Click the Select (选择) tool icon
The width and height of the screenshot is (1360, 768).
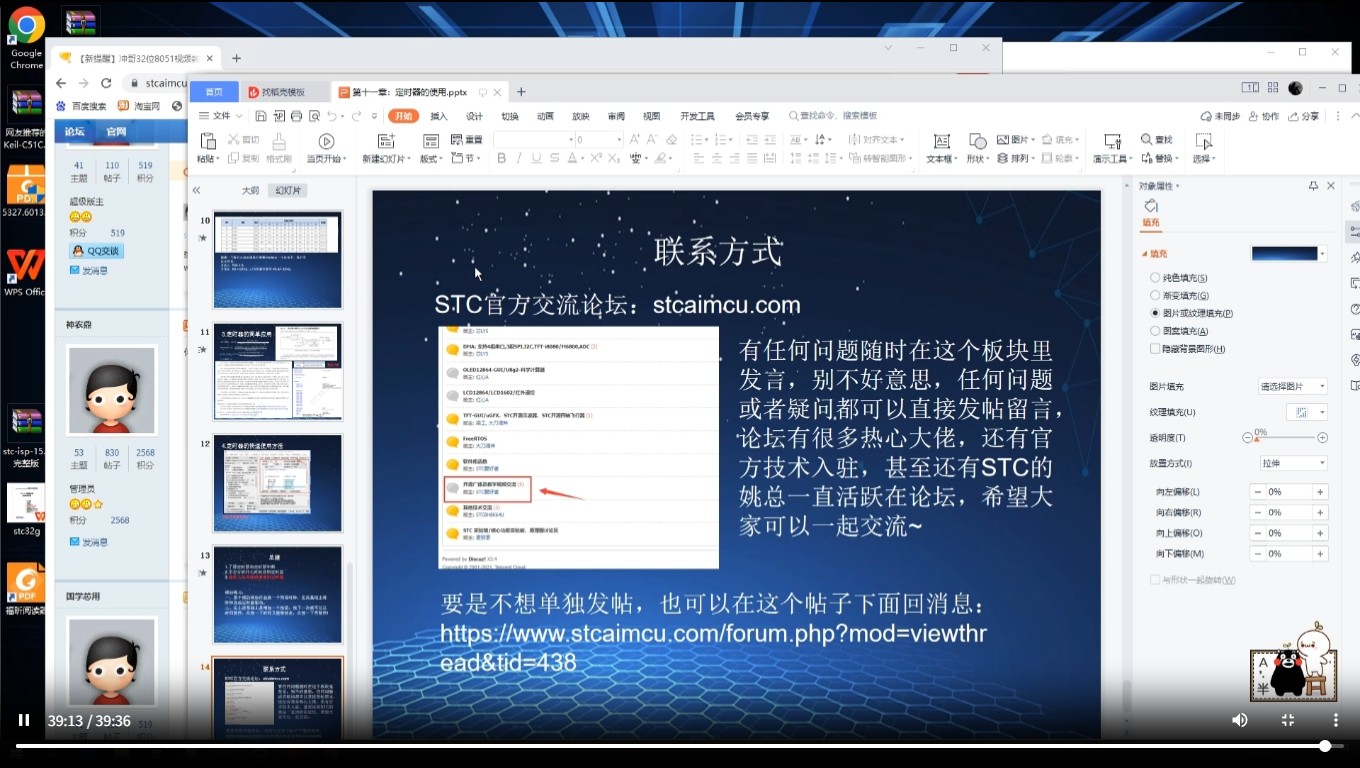(1203, 141)
